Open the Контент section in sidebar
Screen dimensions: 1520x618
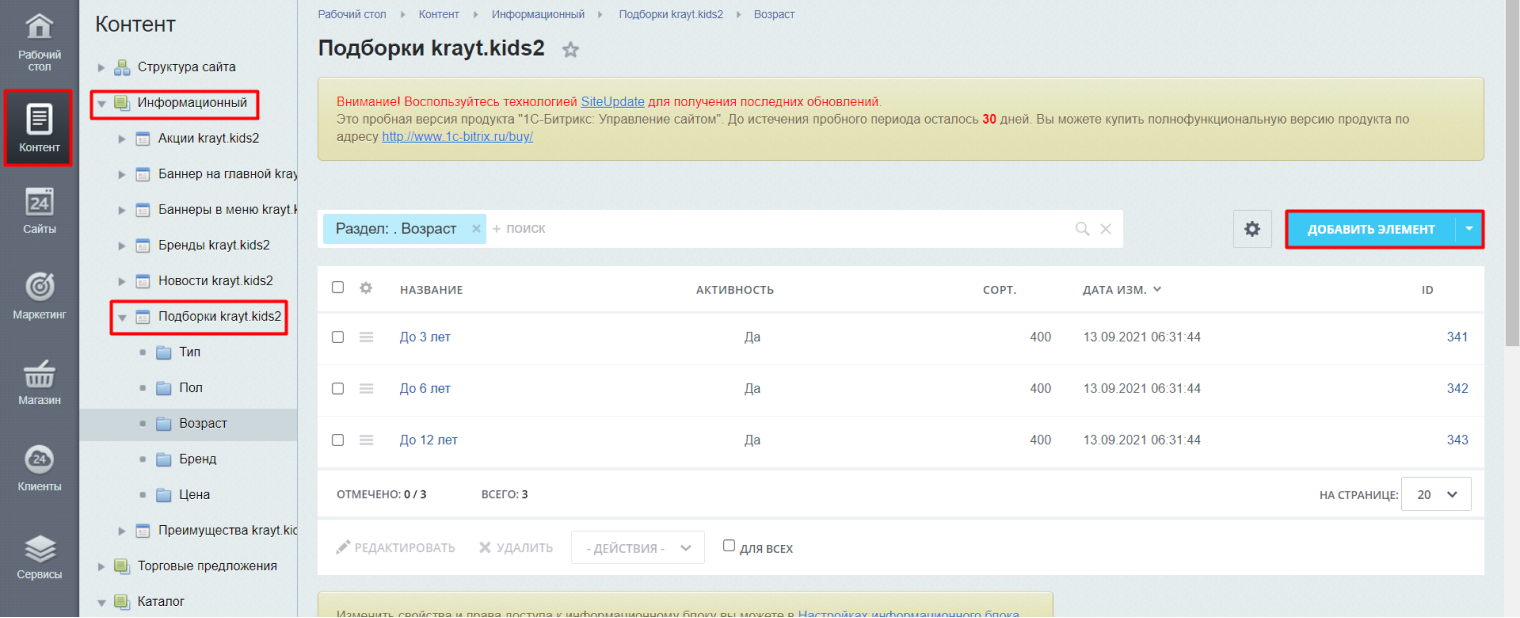(39, 127)
